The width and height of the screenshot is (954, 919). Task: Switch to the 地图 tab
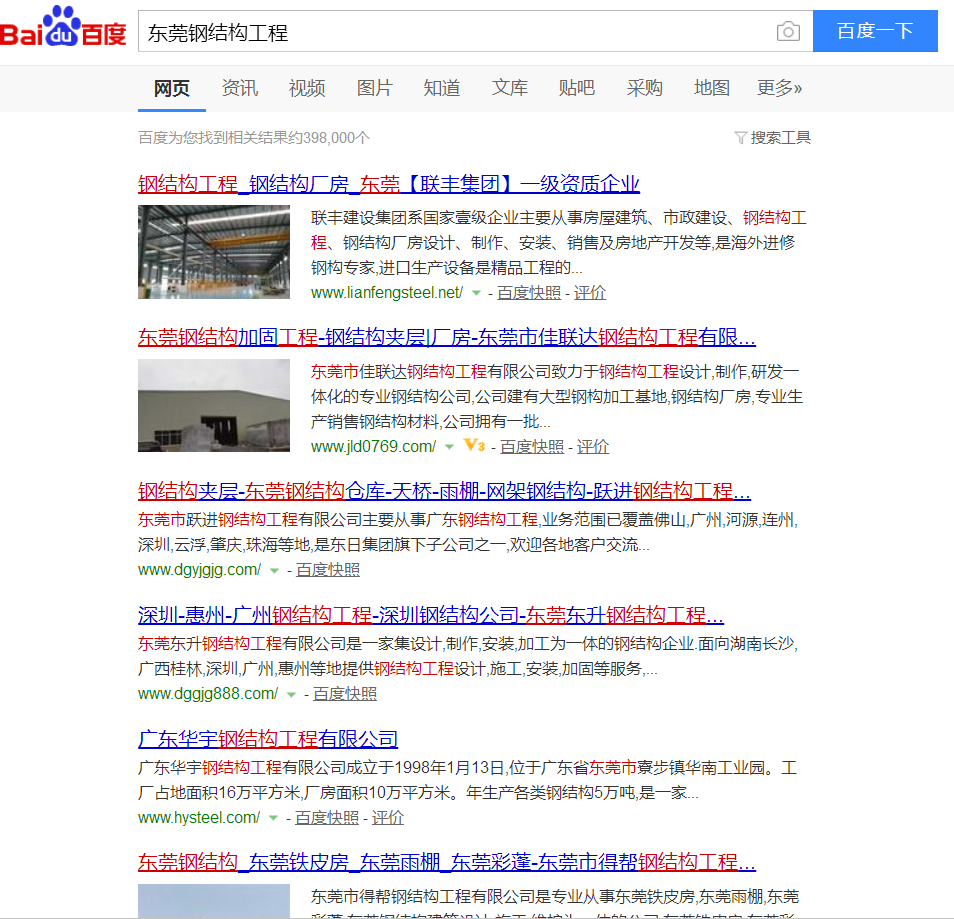click(712, 88)
